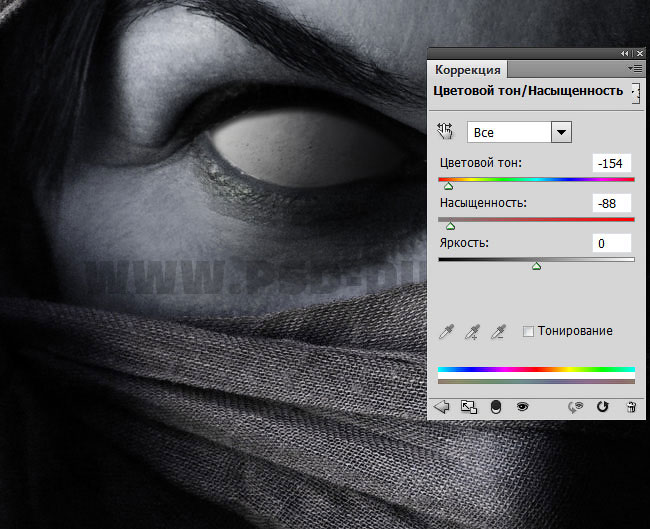Enable the Тонирование checkbox
The height and width of the screenshot is (529, 650).
coord(528,331)
